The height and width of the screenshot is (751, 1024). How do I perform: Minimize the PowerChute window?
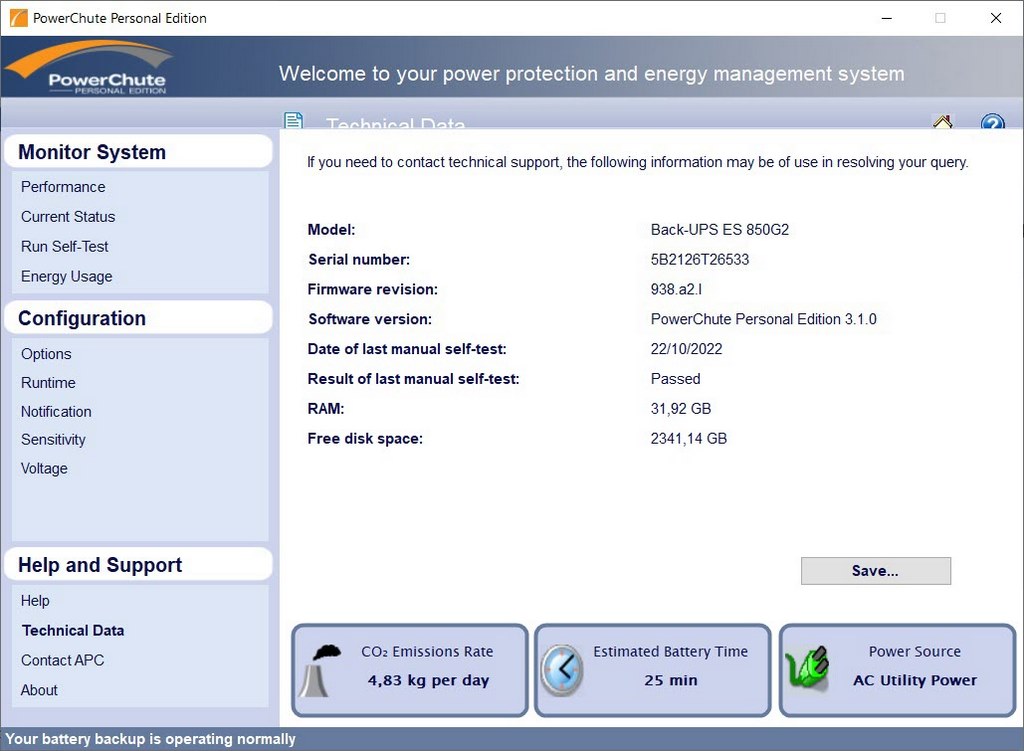pos(886,18)
